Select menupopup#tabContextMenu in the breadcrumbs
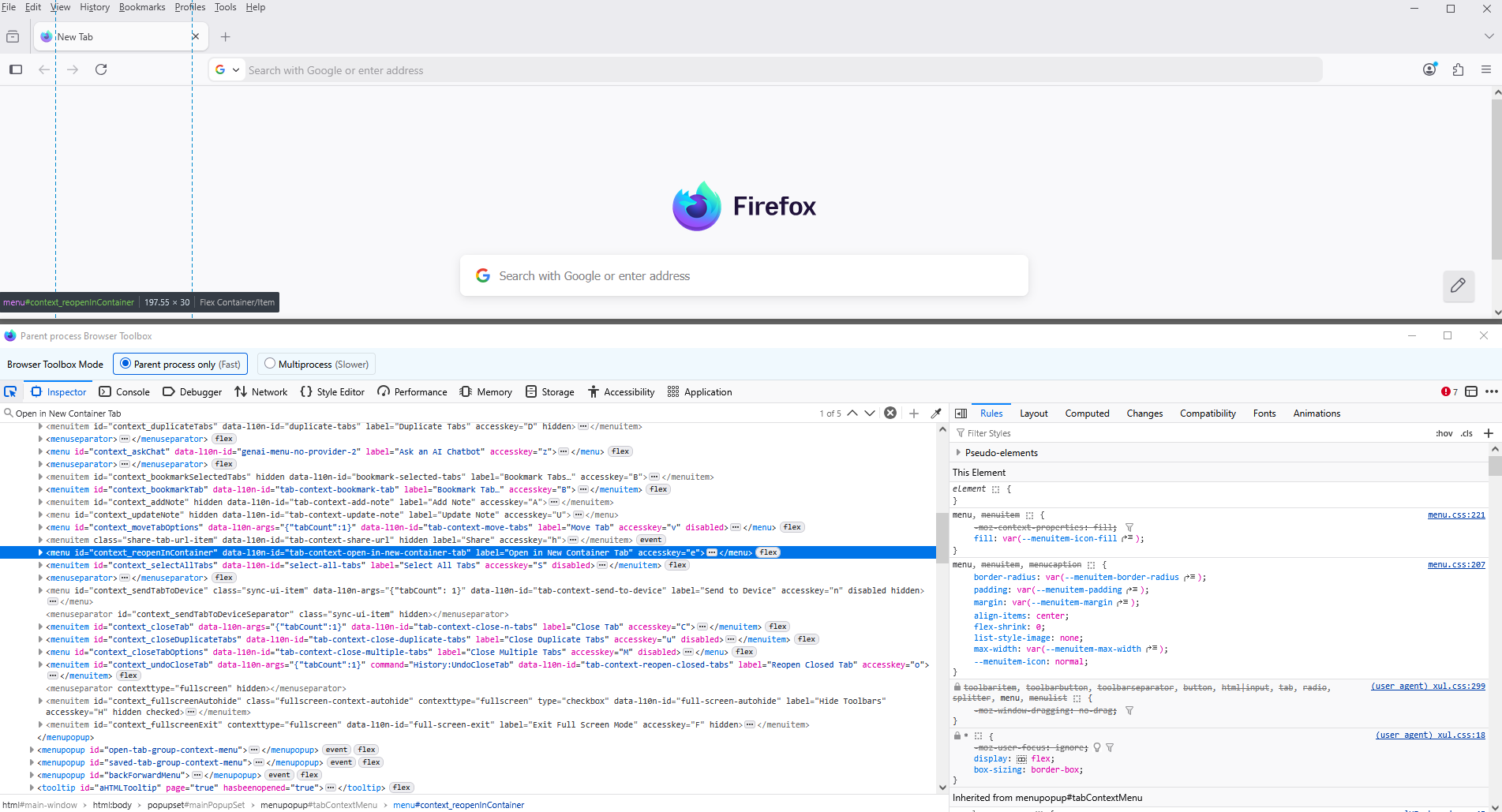Viewport: 1502px width, 812px height. point(319,805)
